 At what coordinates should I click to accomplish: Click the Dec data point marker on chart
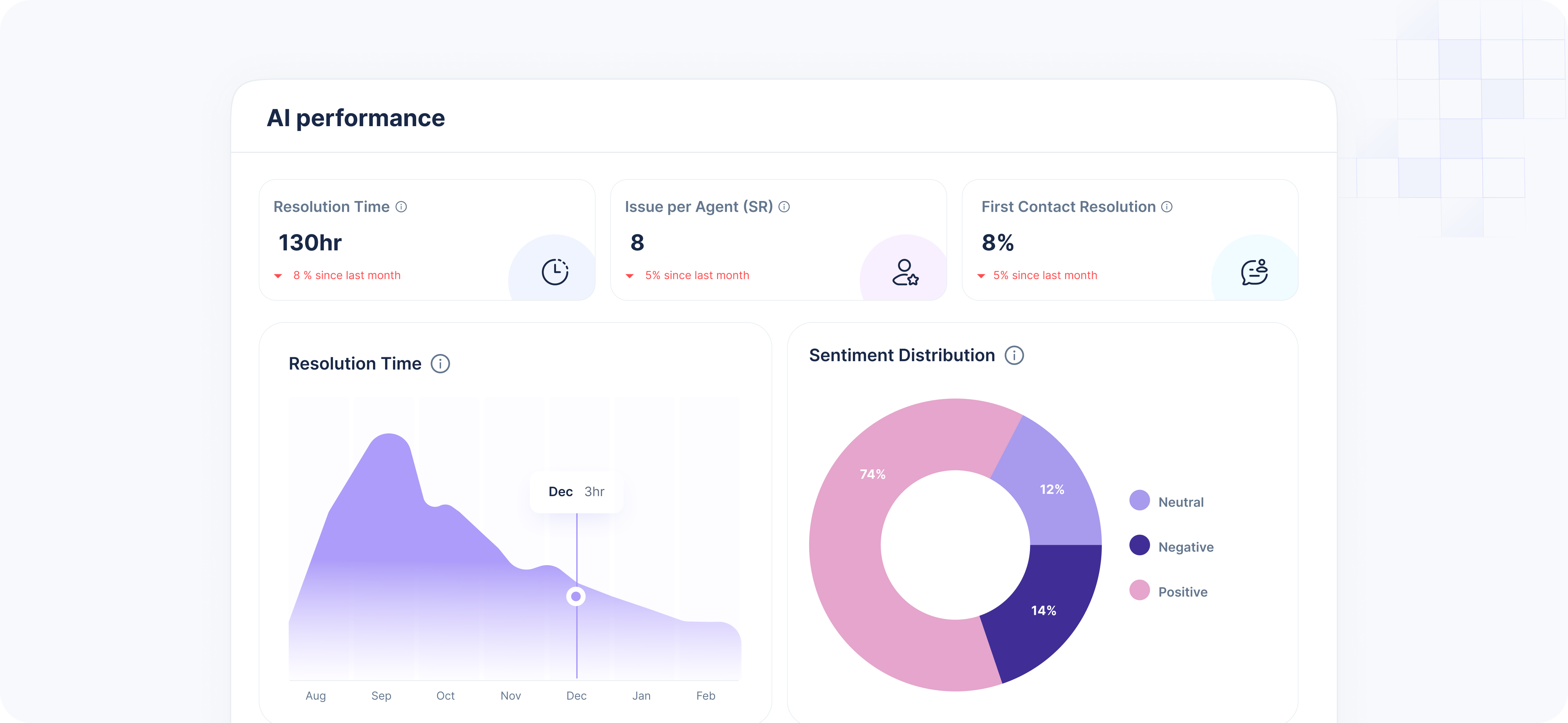(x=576, y=596)
